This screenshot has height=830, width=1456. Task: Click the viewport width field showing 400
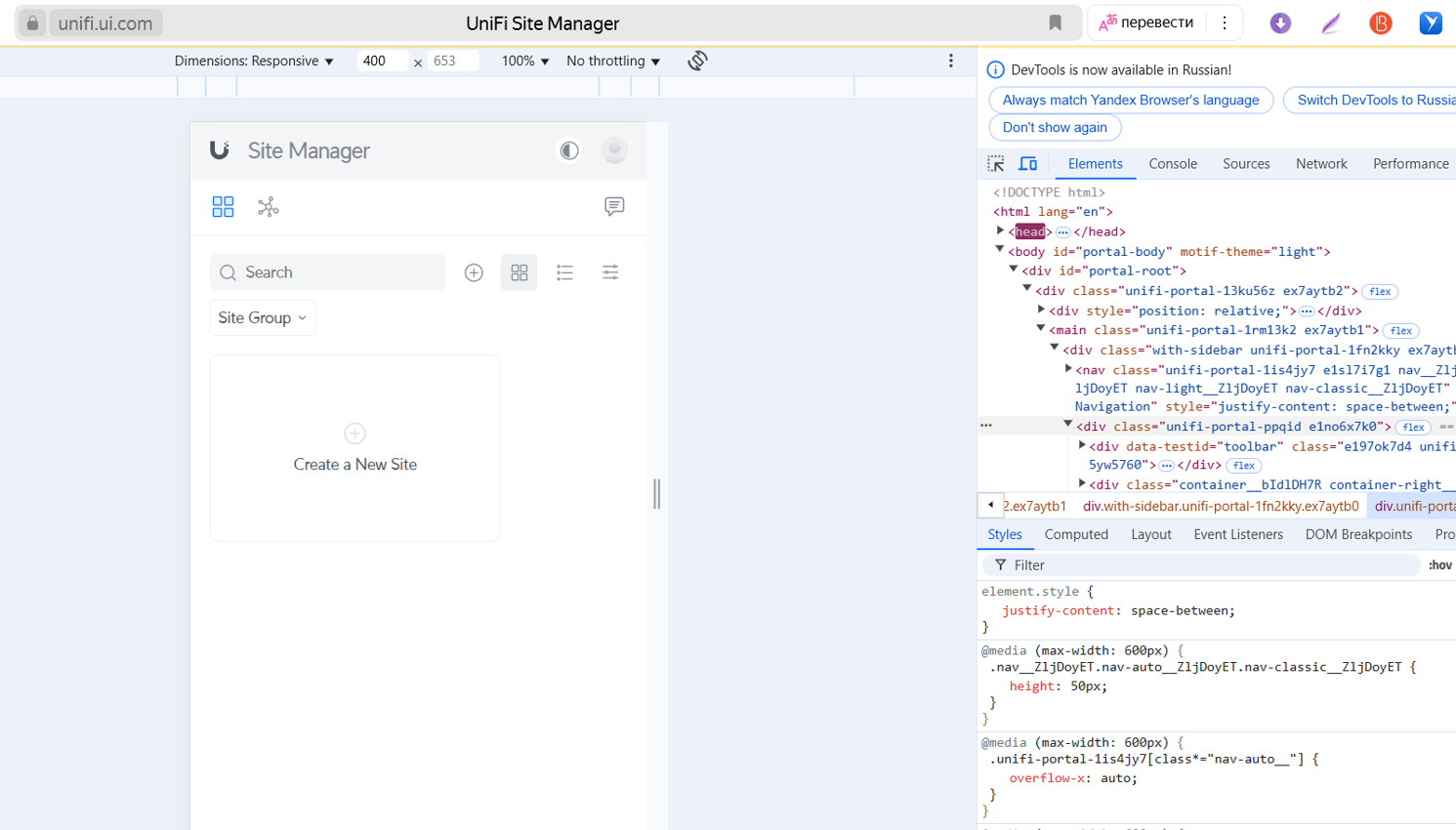pos(381,61)
